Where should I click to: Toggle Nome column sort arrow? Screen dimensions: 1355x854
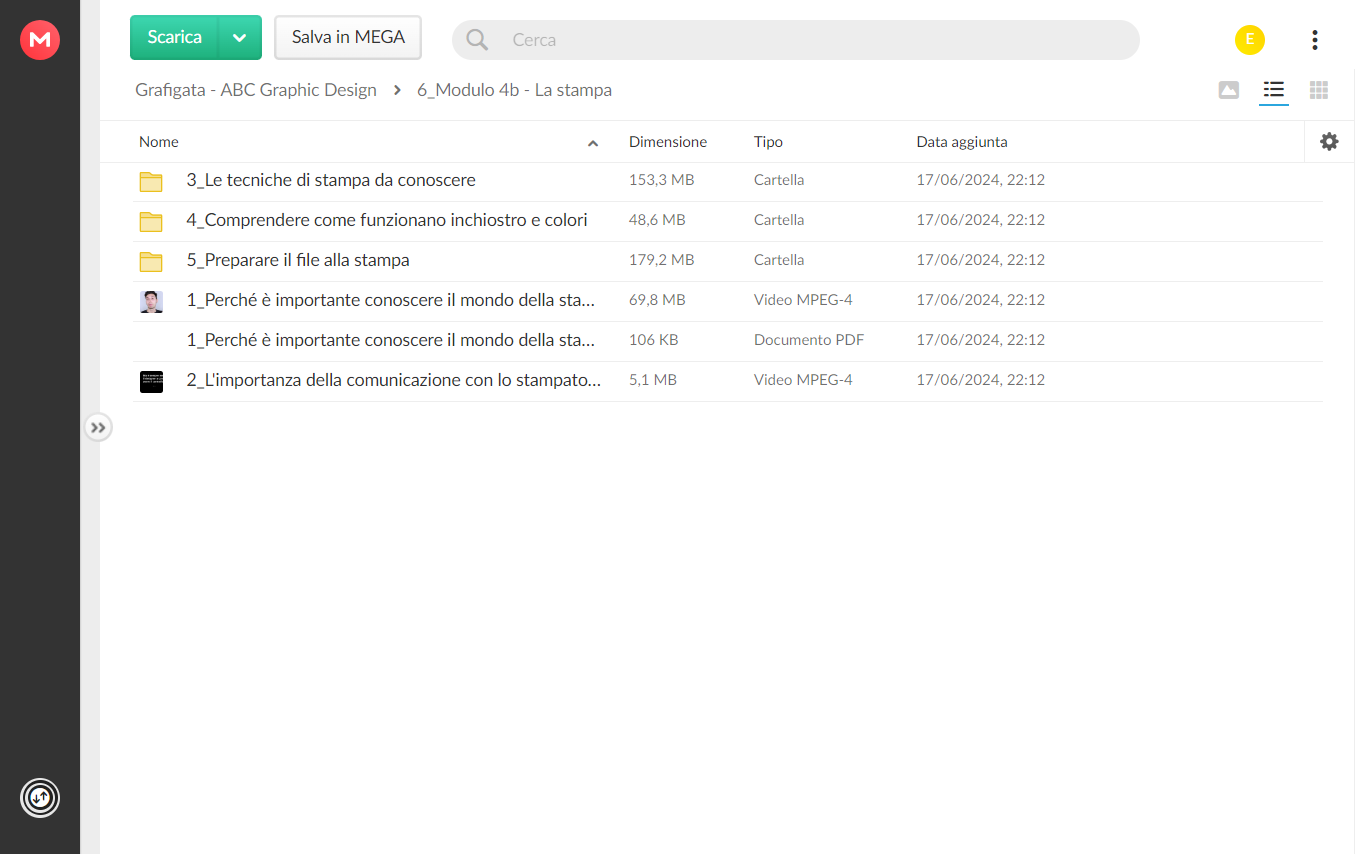coord(593,143)
